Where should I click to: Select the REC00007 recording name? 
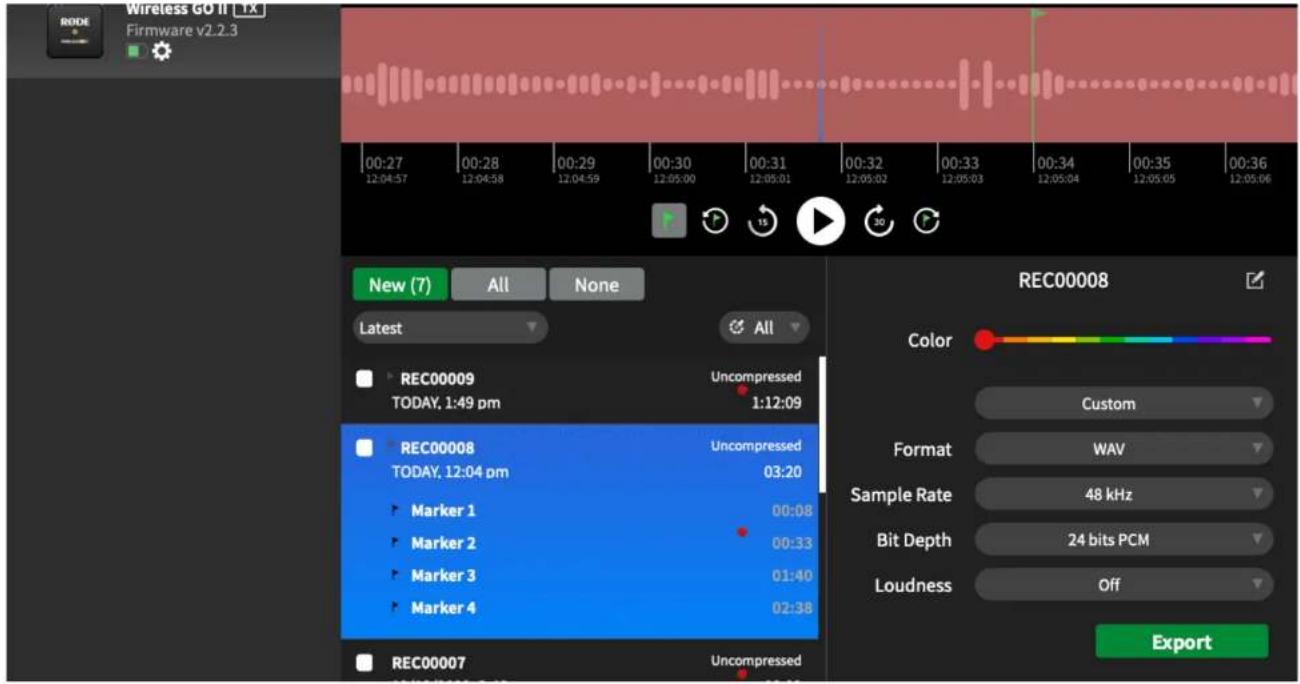tap(428, 663)
